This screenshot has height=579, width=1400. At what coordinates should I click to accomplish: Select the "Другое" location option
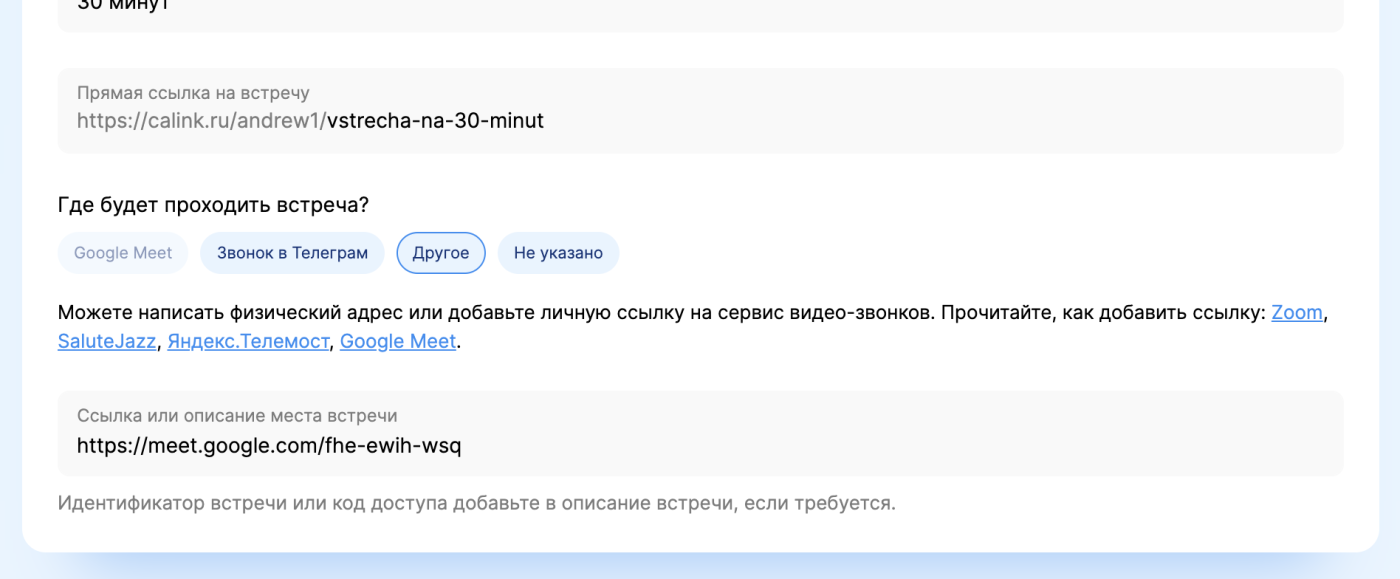[x=441, y=253]
